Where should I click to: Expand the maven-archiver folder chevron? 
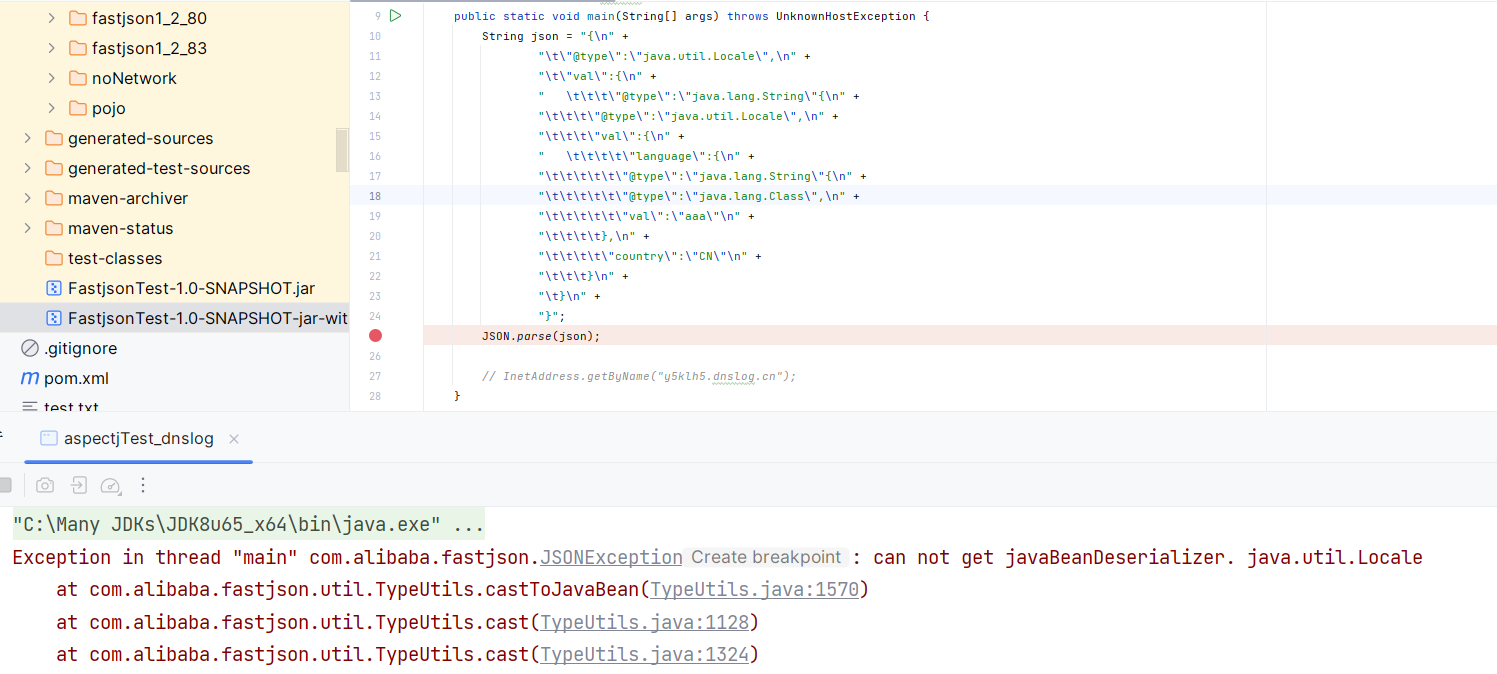click(x=28, y=198)
